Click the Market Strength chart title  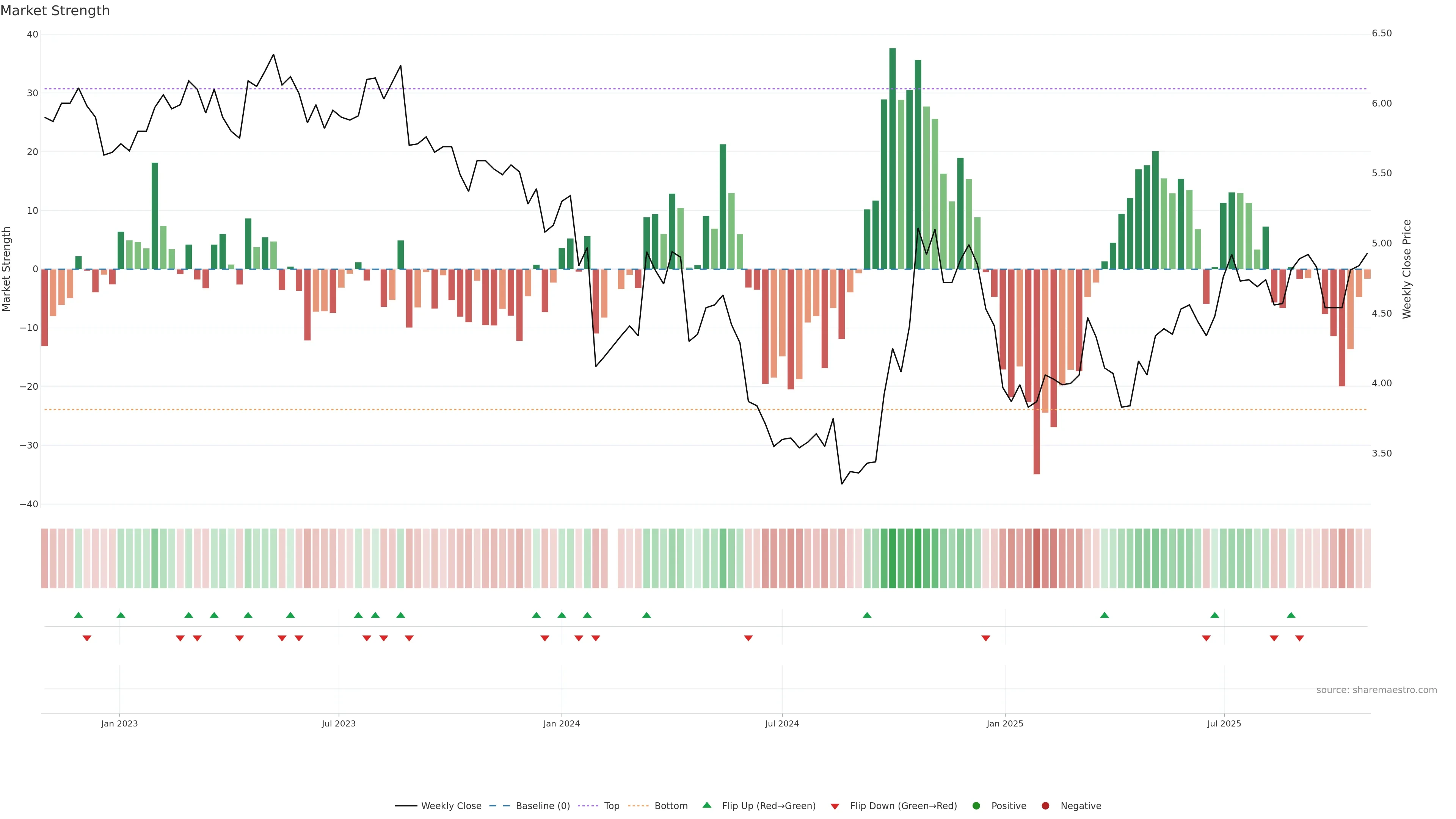click(x=55, y=11)
